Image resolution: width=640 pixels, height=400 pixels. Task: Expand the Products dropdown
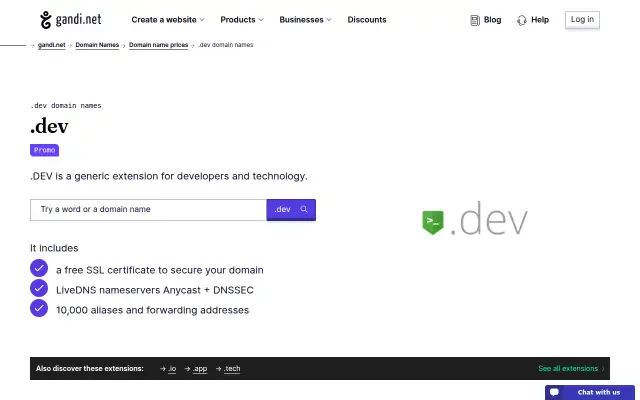[242, 20]
